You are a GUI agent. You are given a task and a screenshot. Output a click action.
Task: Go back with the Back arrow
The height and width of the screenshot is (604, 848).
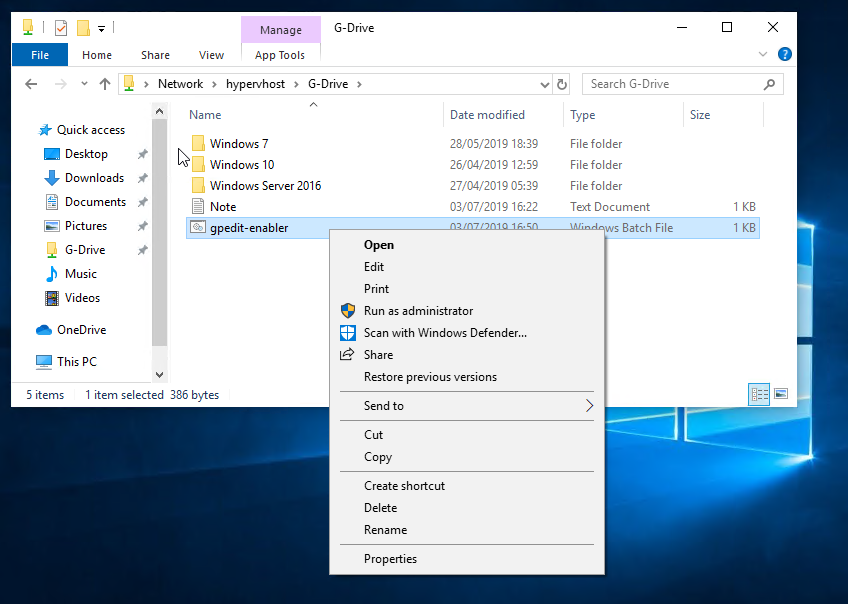(31, 84)
